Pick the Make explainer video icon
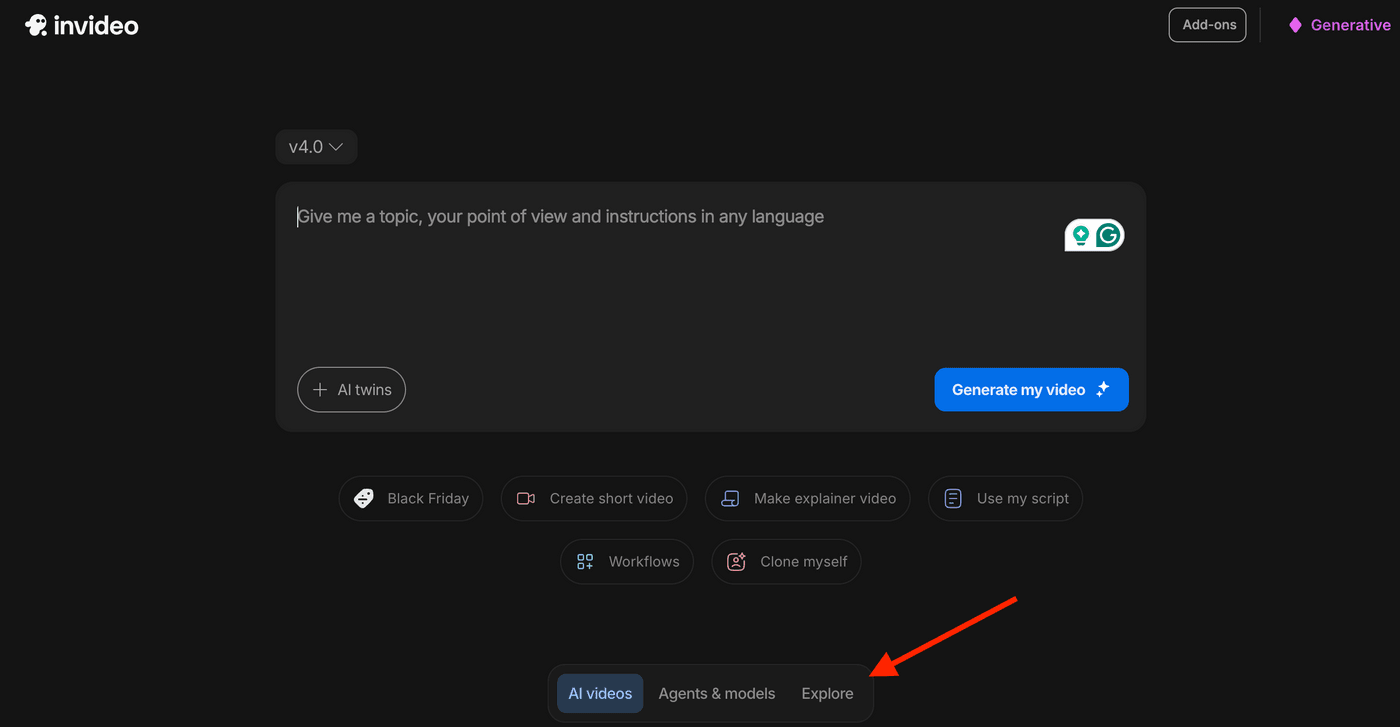The image size is (1400, 727). point(731,498)
